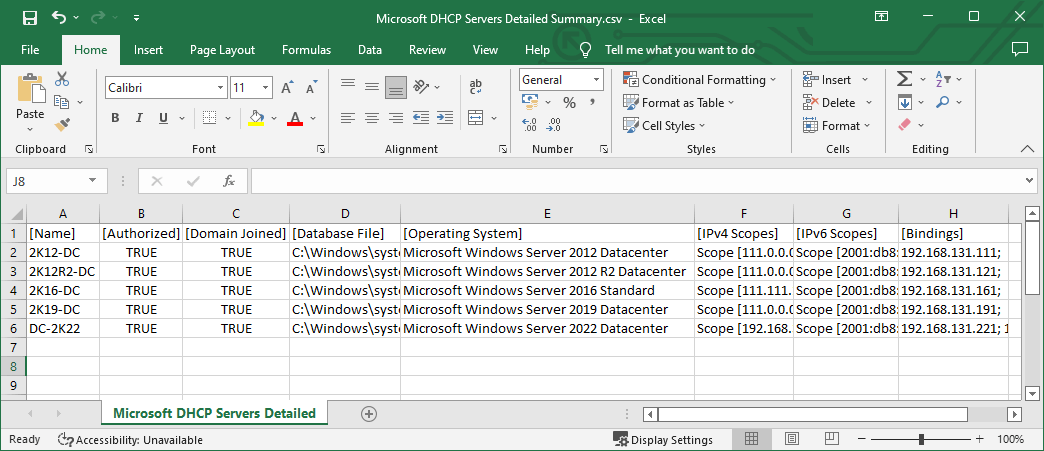The width and height of the screenshot is (1044, 451).
Task: Switch to the Insert tab
Action: coord(148,50)
